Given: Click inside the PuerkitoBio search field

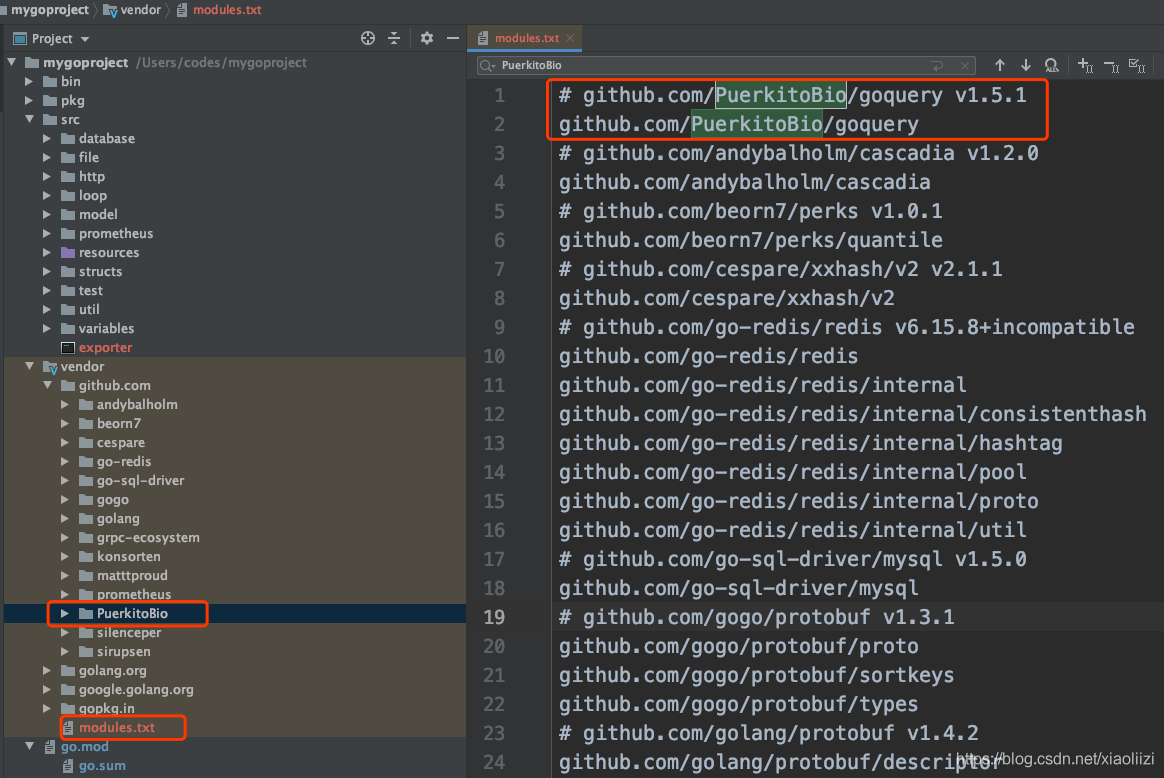Looking at the screenshot, I should point(700,65).
